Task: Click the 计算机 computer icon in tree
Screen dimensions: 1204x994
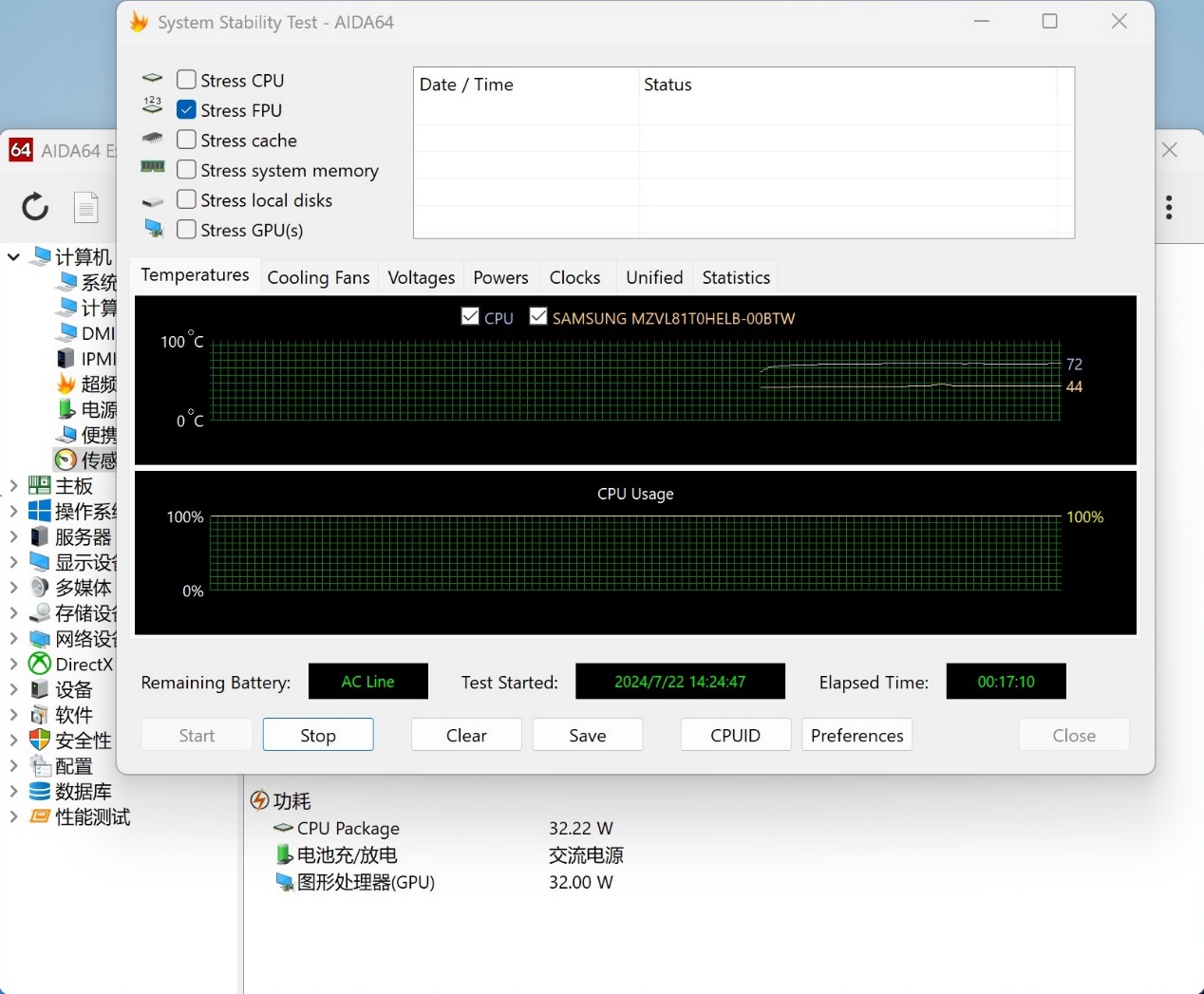Action: pos(40,256)
